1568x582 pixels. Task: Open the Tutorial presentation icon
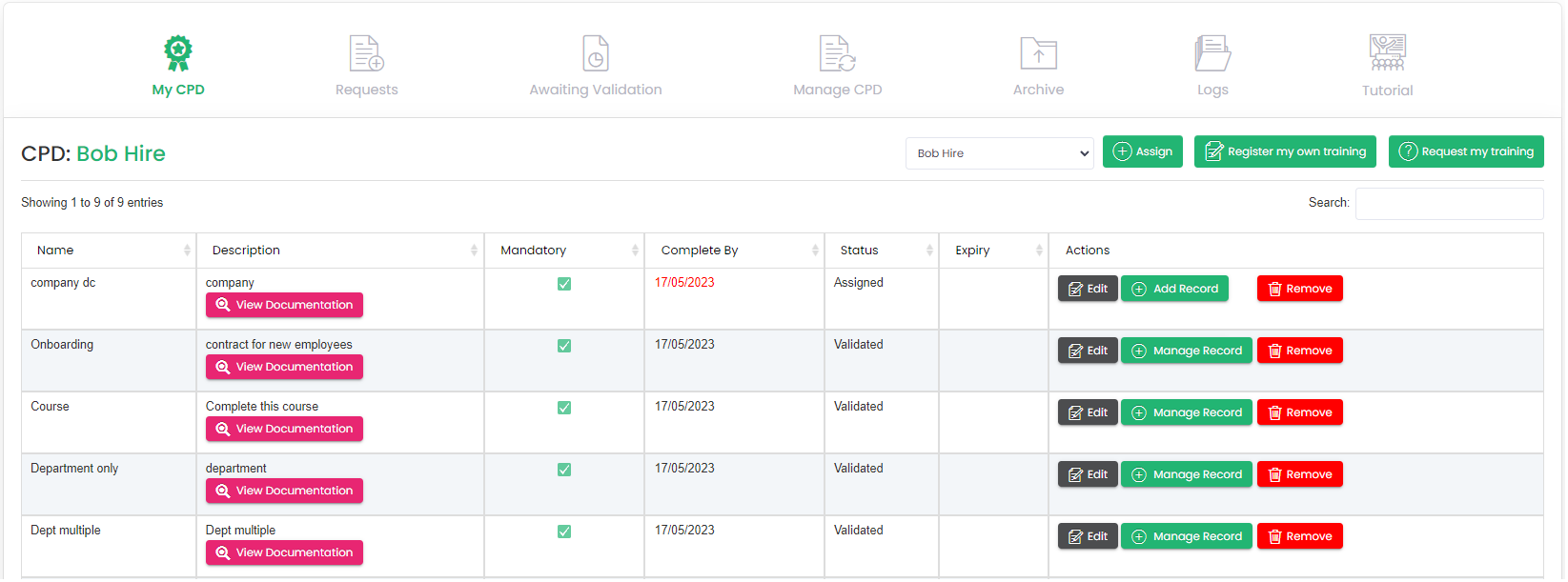pyautogui.click(x=1387, y=53)
